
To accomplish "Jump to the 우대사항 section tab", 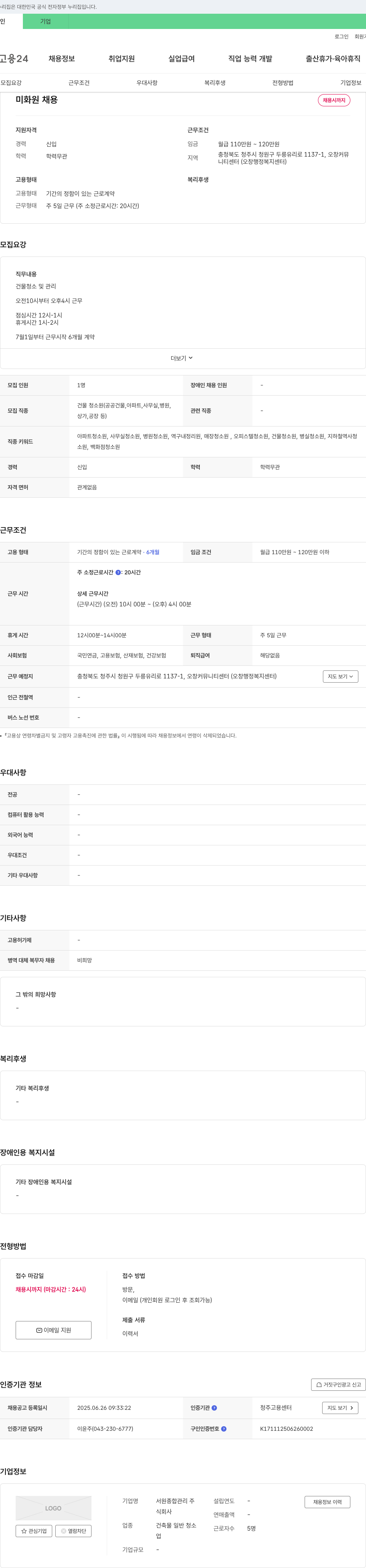I will tap(147, 83).
